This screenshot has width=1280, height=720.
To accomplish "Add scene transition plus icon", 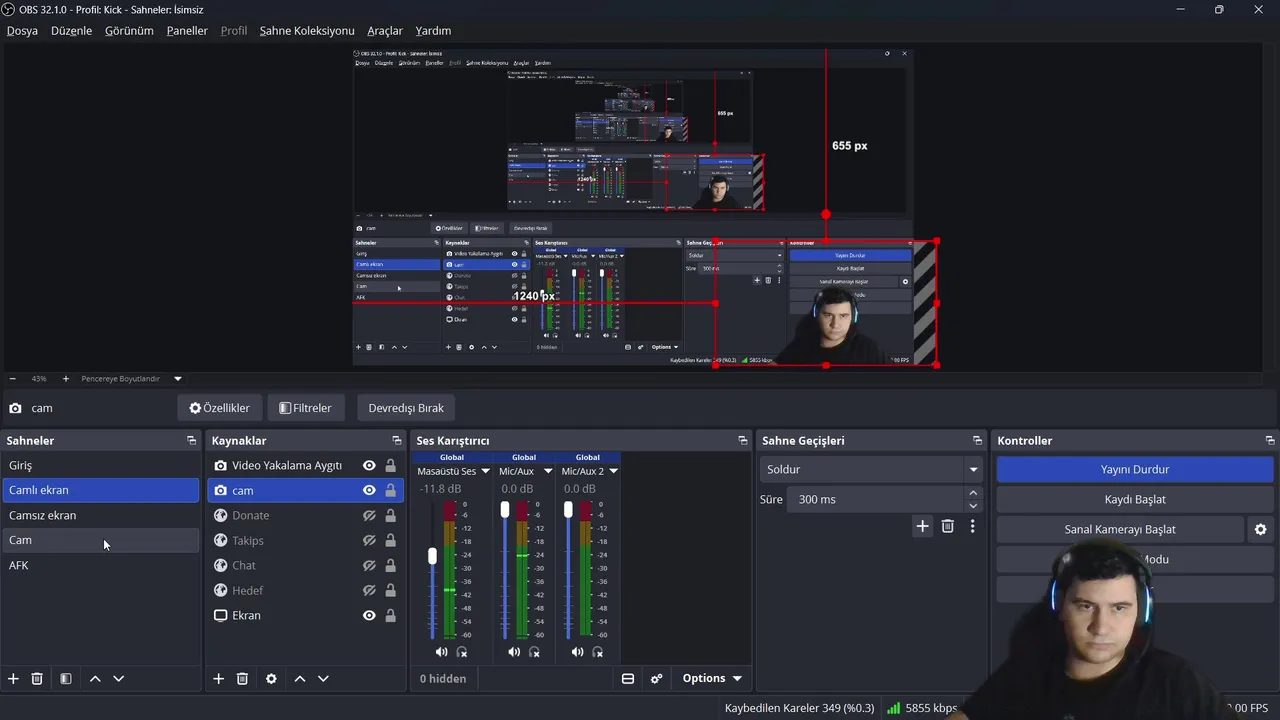I will (922, 526).
